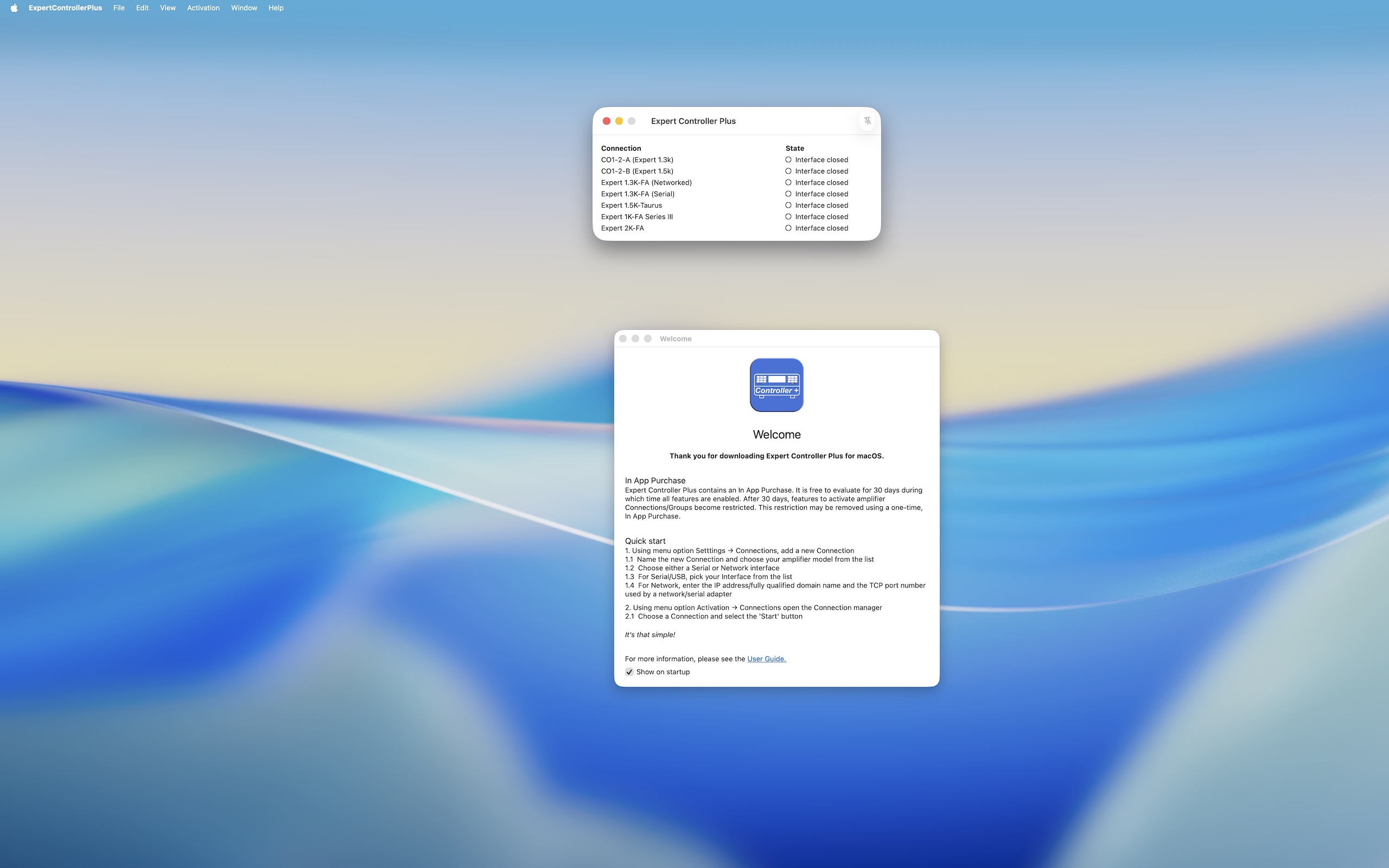This screenshot has height=868, width=1389.
Task: Click the In App Purchase heading
Action: pos(655,481)
